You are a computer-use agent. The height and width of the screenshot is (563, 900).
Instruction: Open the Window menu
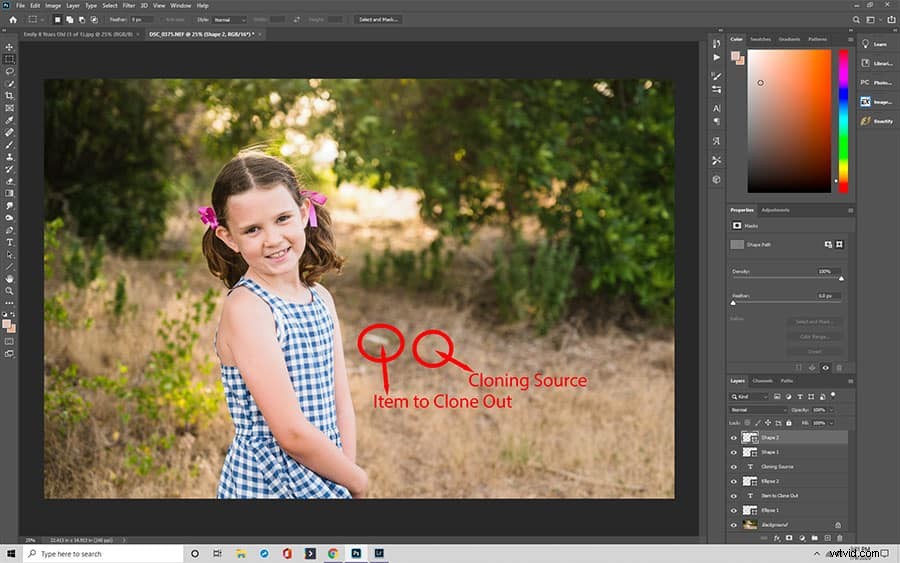181,6
